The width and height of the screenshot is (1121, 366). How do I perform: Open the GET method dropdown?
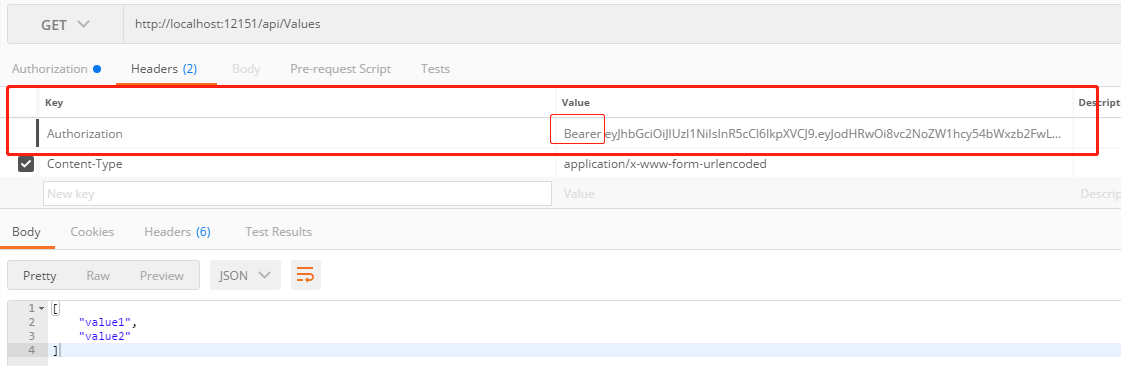coord(65,24)
